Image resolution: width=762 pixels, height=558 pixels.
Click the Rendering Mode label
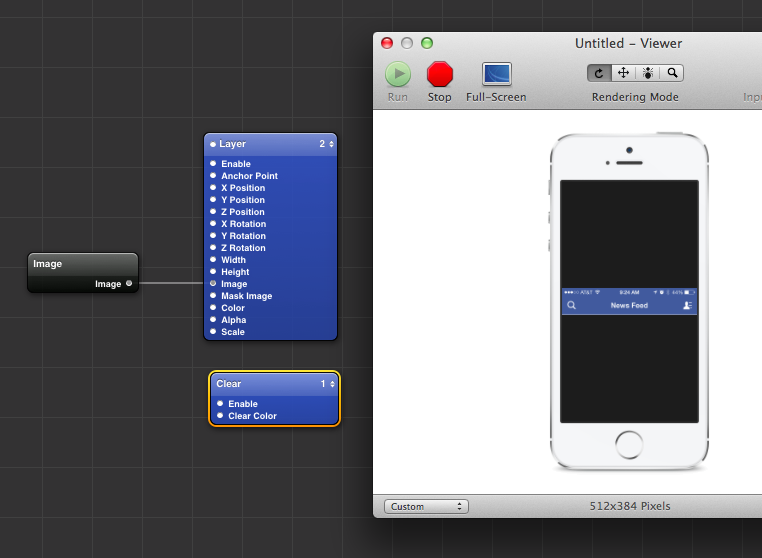coord(635,97)
